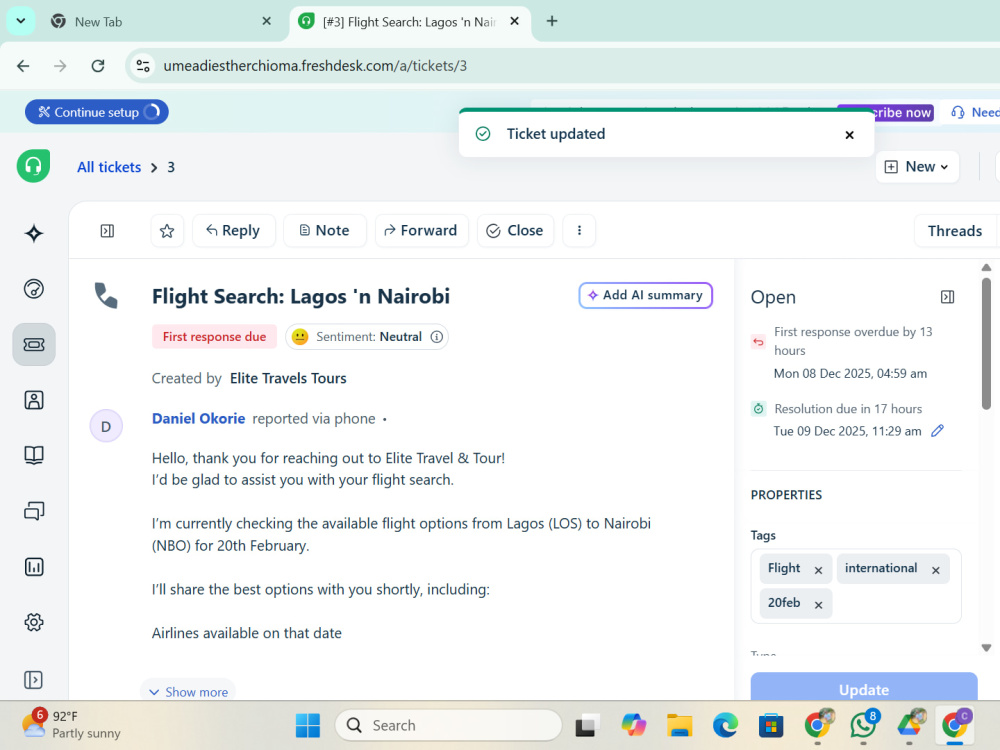Click the Windows taskbar Search box
1000x750 pixels.
tap(448, 725)
